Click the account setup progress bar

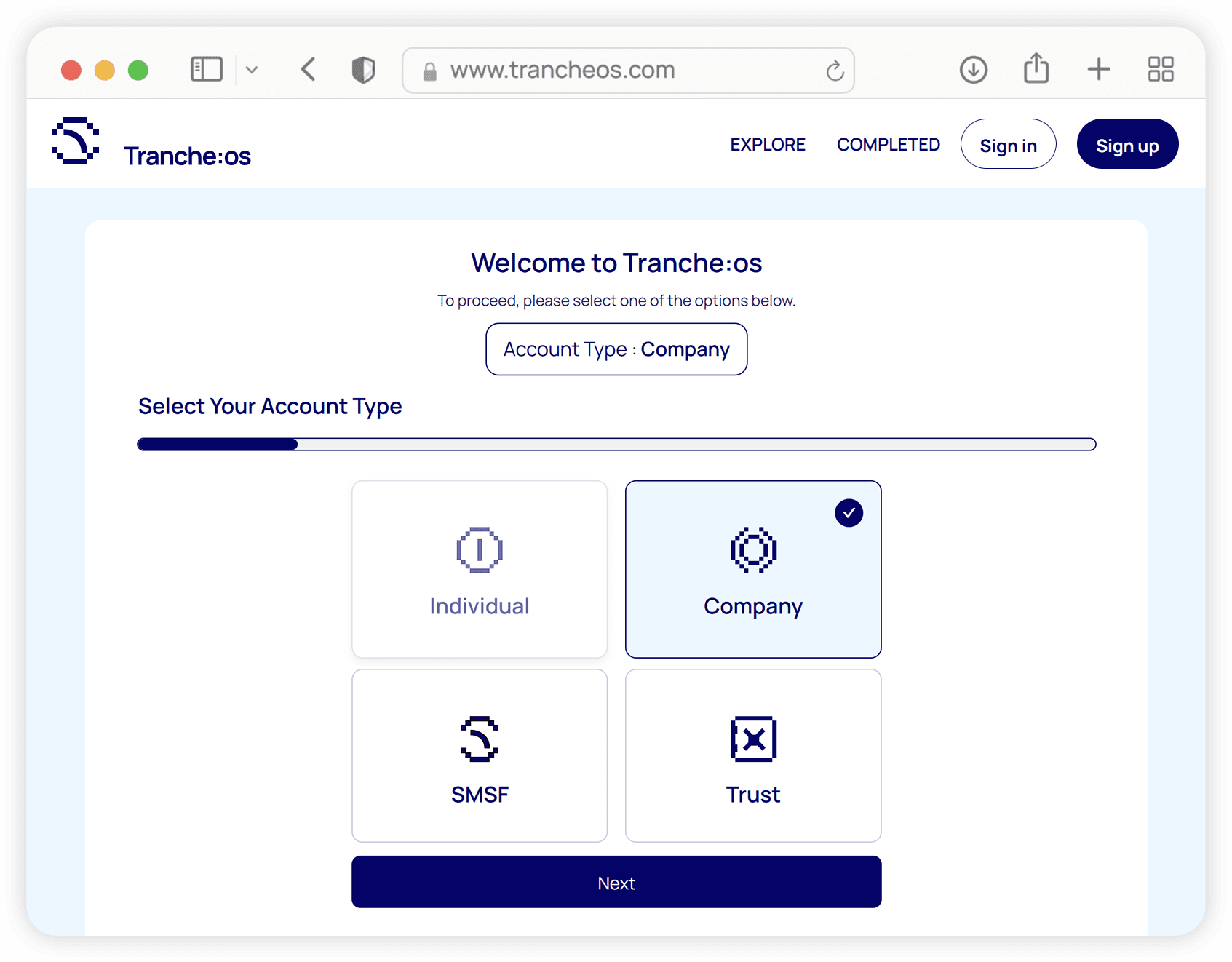point(616,445)
